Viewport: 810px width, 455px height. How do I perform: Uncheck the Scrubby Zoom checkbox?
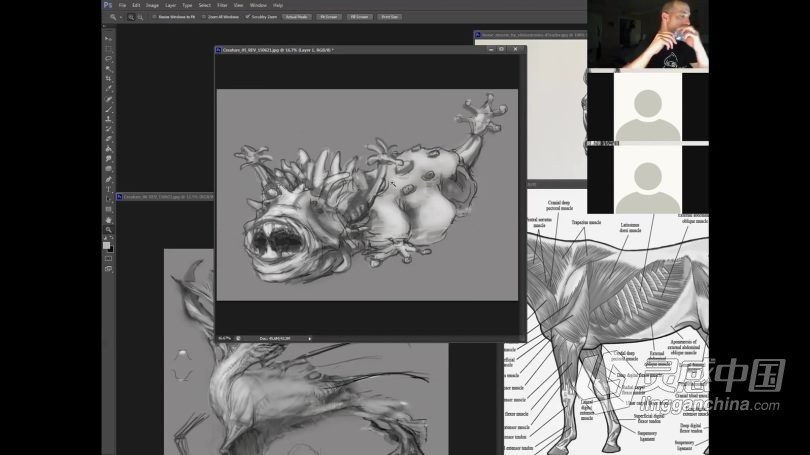point(247,17)
